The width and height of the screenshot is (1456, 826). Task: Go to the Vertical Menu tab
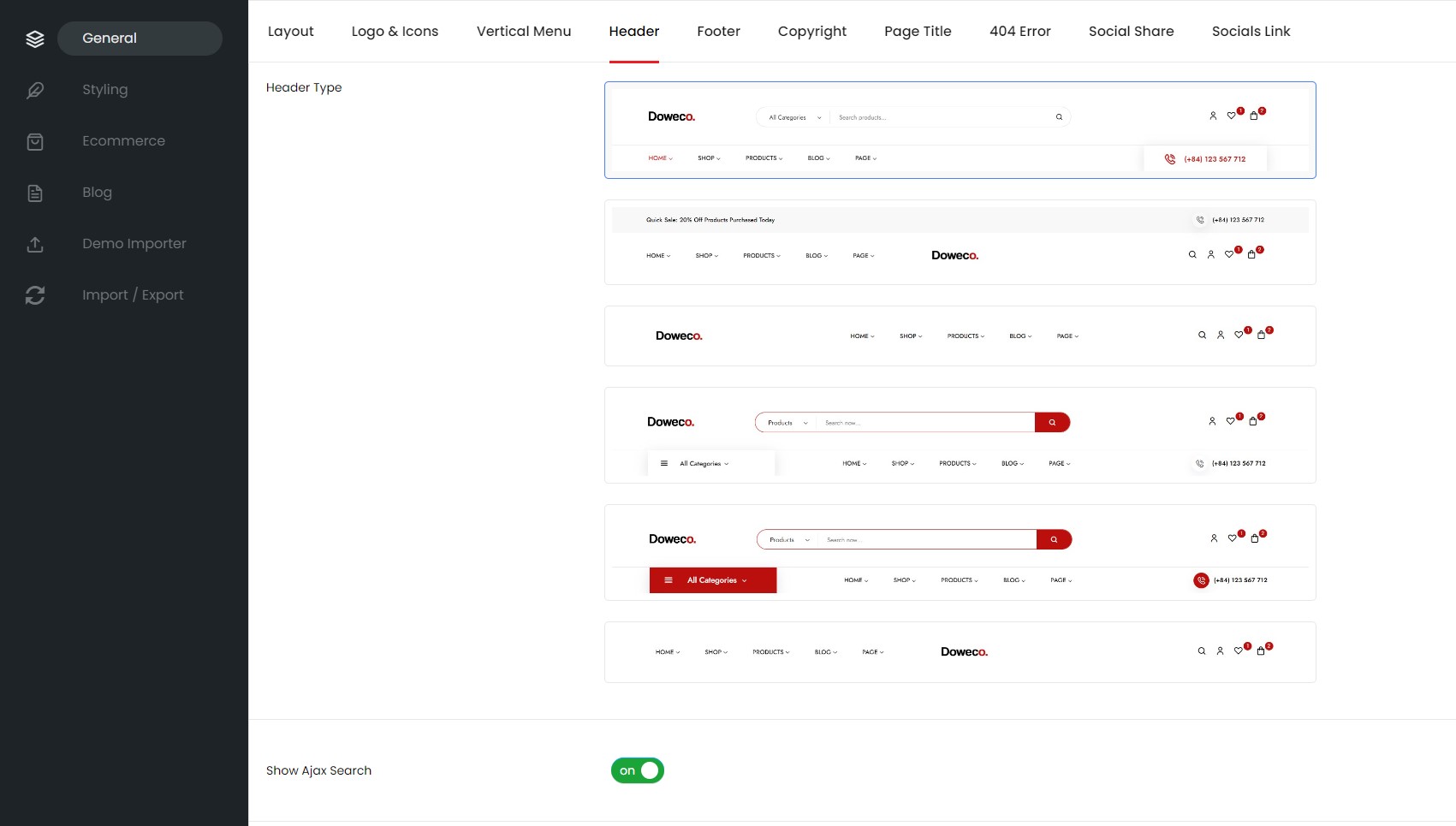click(x=524, y=32)
